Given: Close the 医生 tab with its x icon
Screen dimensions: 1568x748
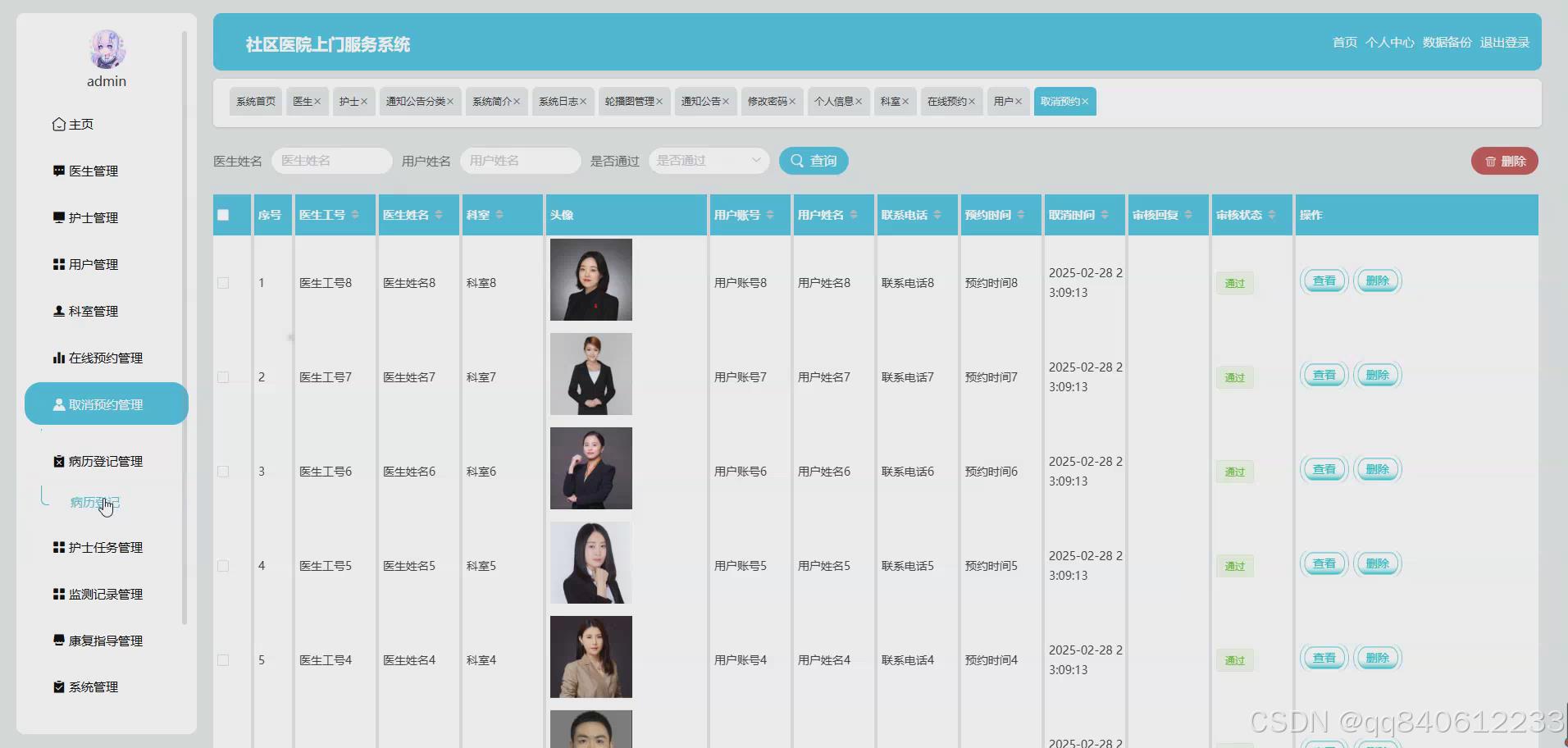Looking at the screenshot, I should tap(317, 102).
